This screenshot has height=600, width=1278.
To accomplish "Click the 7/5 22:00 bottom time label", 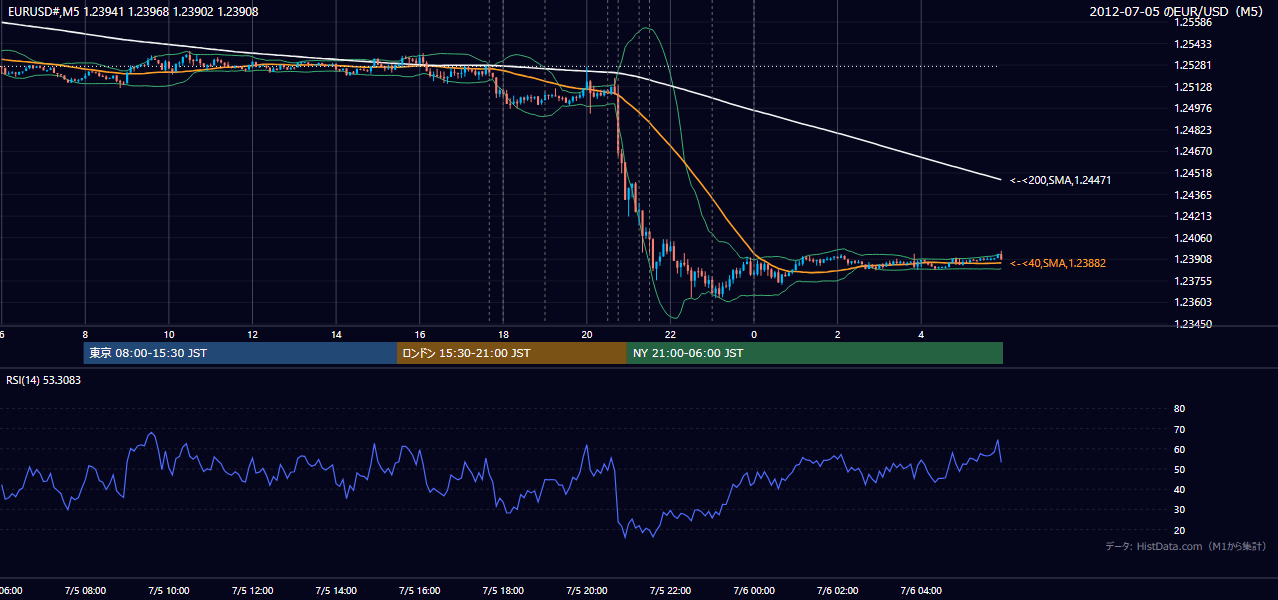I will [671, 591].
